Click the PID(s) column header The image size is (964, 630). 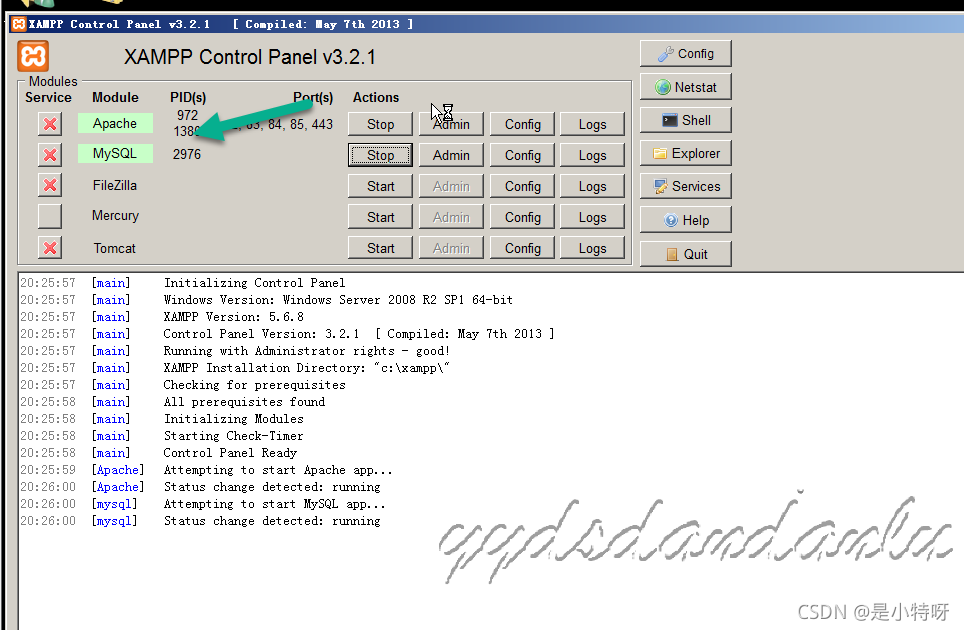[188, 98]
